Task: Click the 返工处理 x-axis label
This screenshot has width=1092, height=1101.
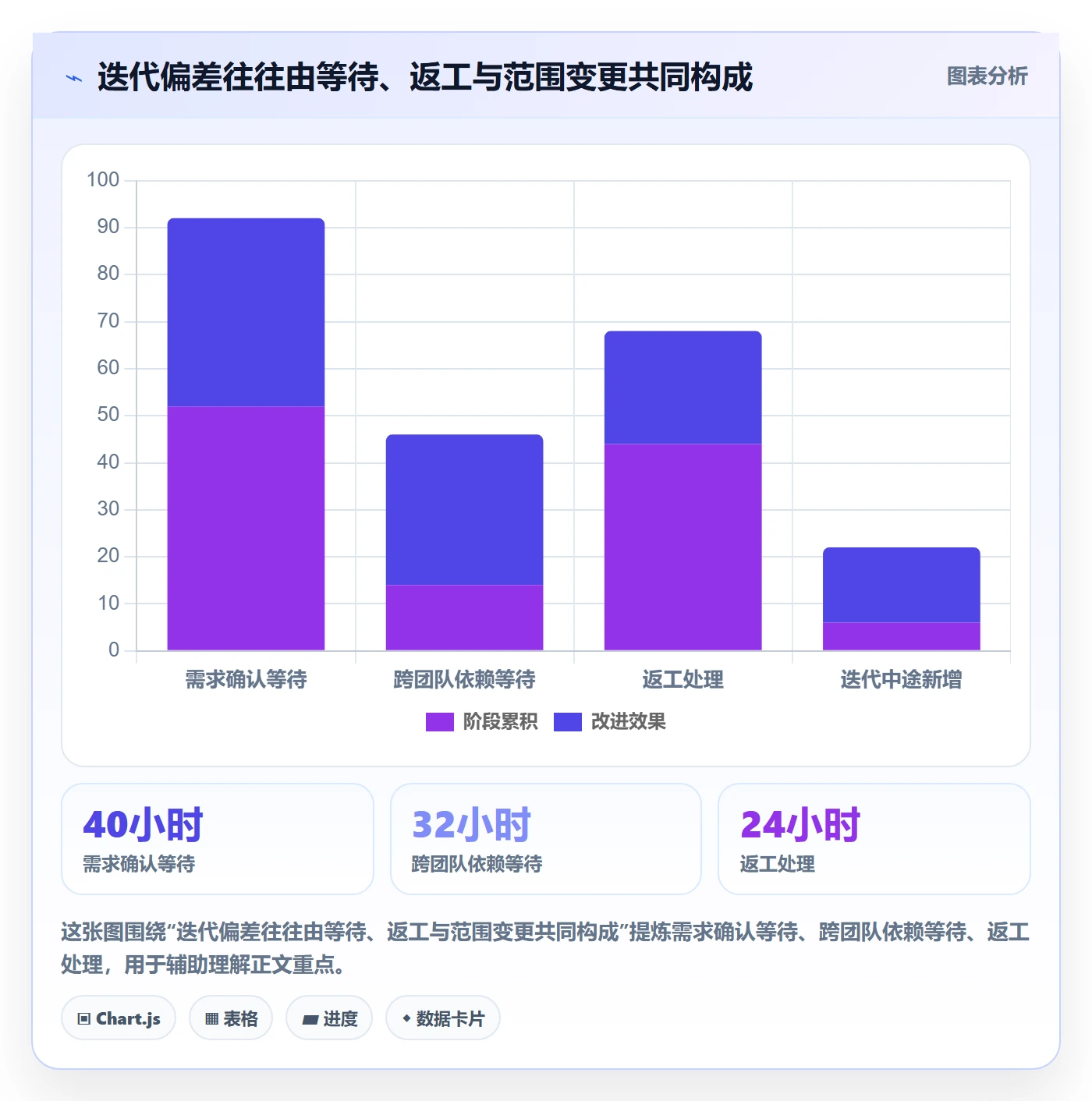Action: coord(682,680)
